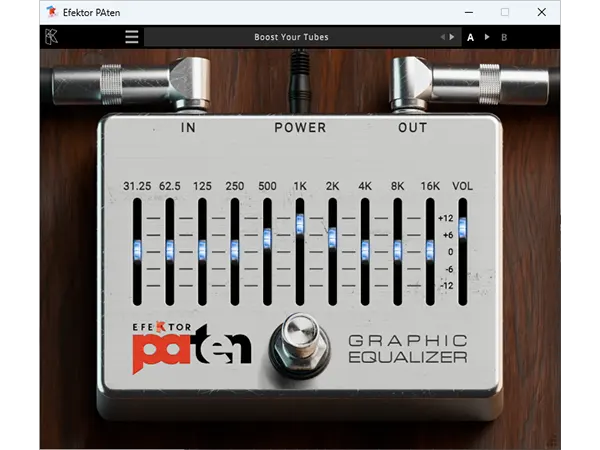The image size is (600, 450).
Task: Toggle the bypass footswitch
Action: pos(300,346)
